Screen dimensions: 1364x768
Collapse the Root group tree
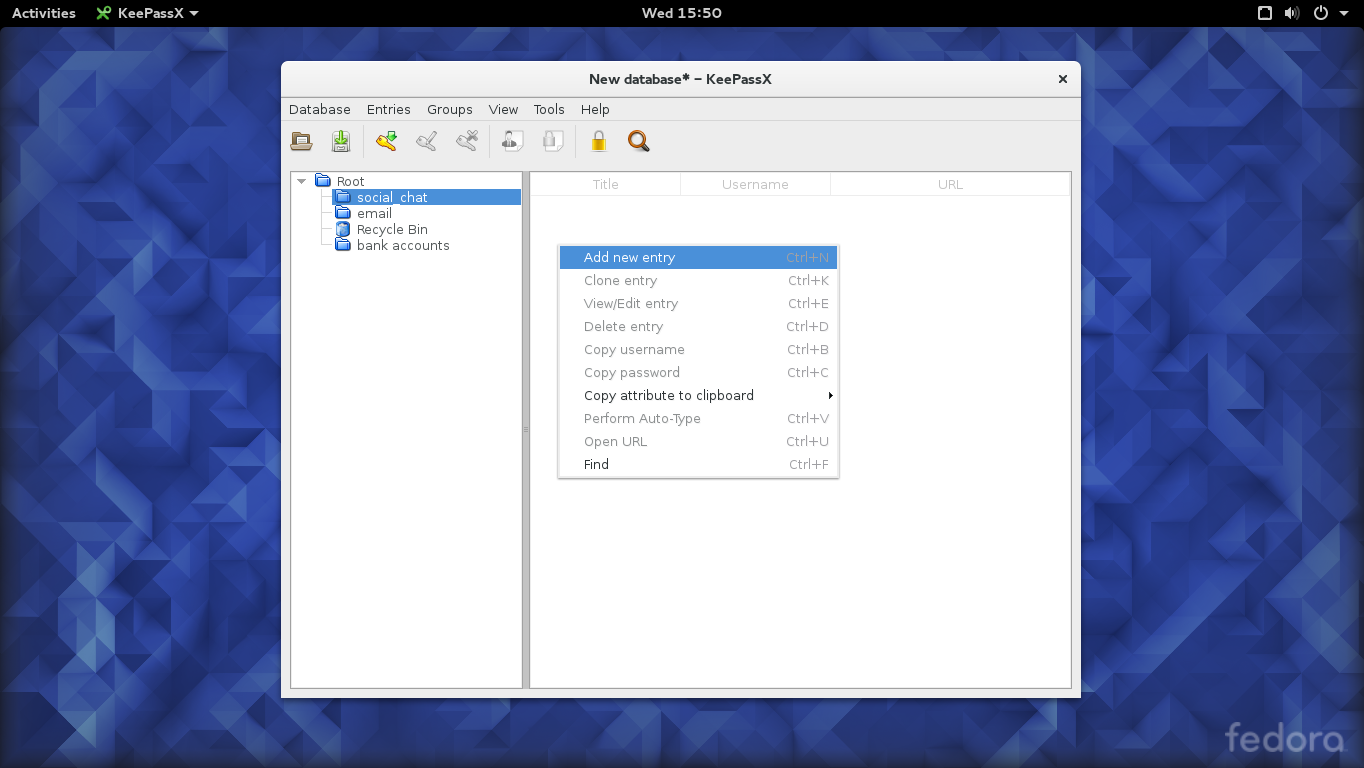tap(301, 181)
